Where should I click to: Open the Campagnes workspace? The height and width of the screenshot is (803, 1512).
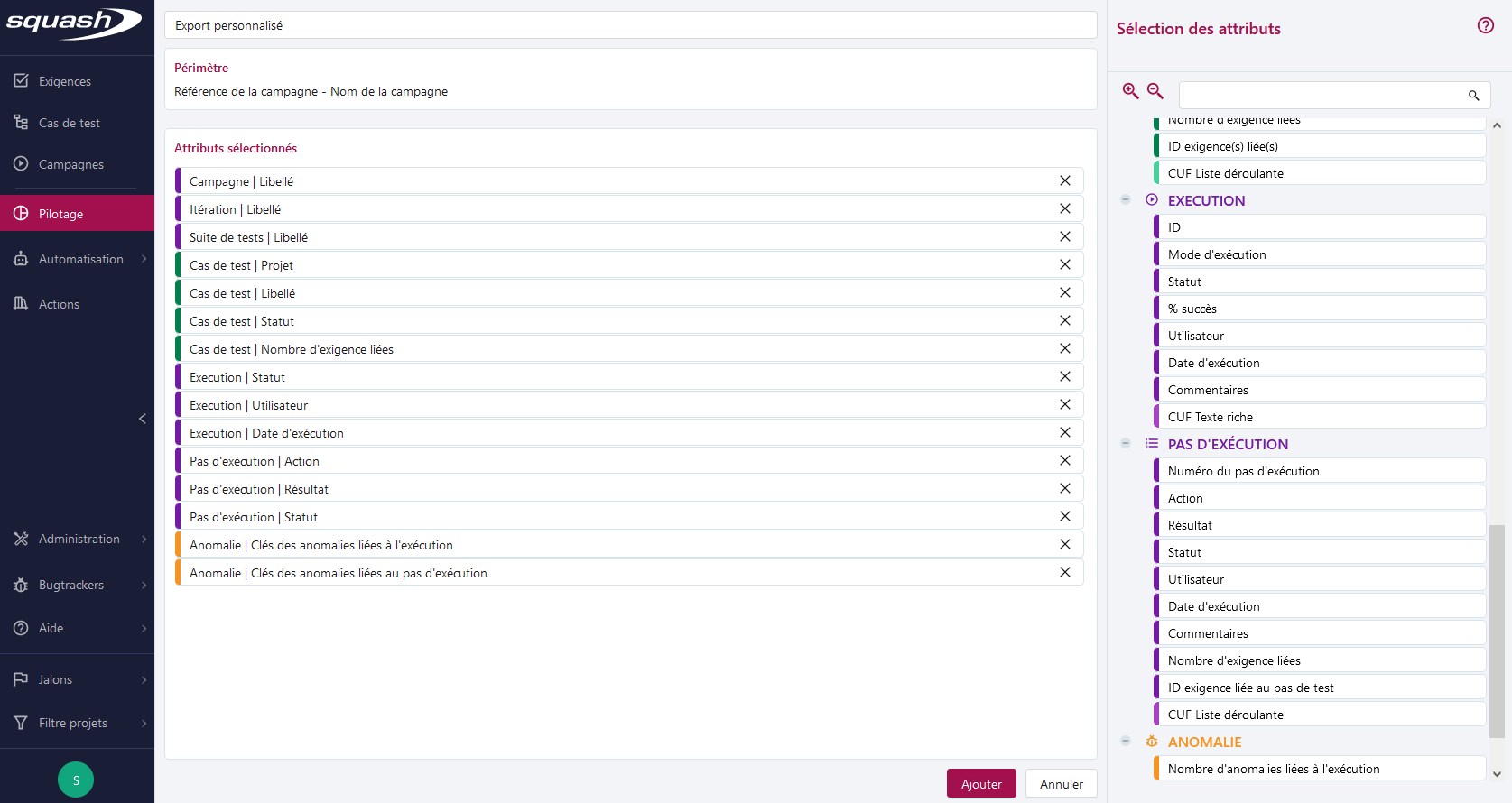click(70, 164)
